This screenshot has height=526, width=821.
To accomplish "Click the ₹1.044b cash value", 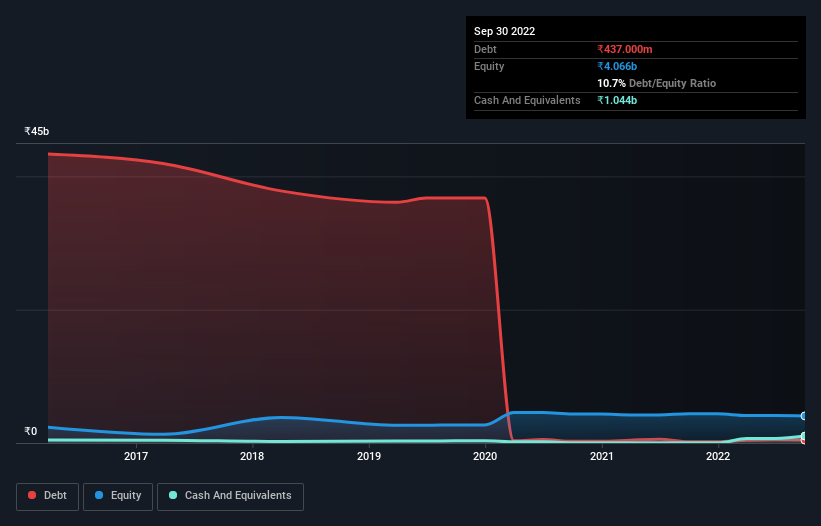I will [617, 100].
